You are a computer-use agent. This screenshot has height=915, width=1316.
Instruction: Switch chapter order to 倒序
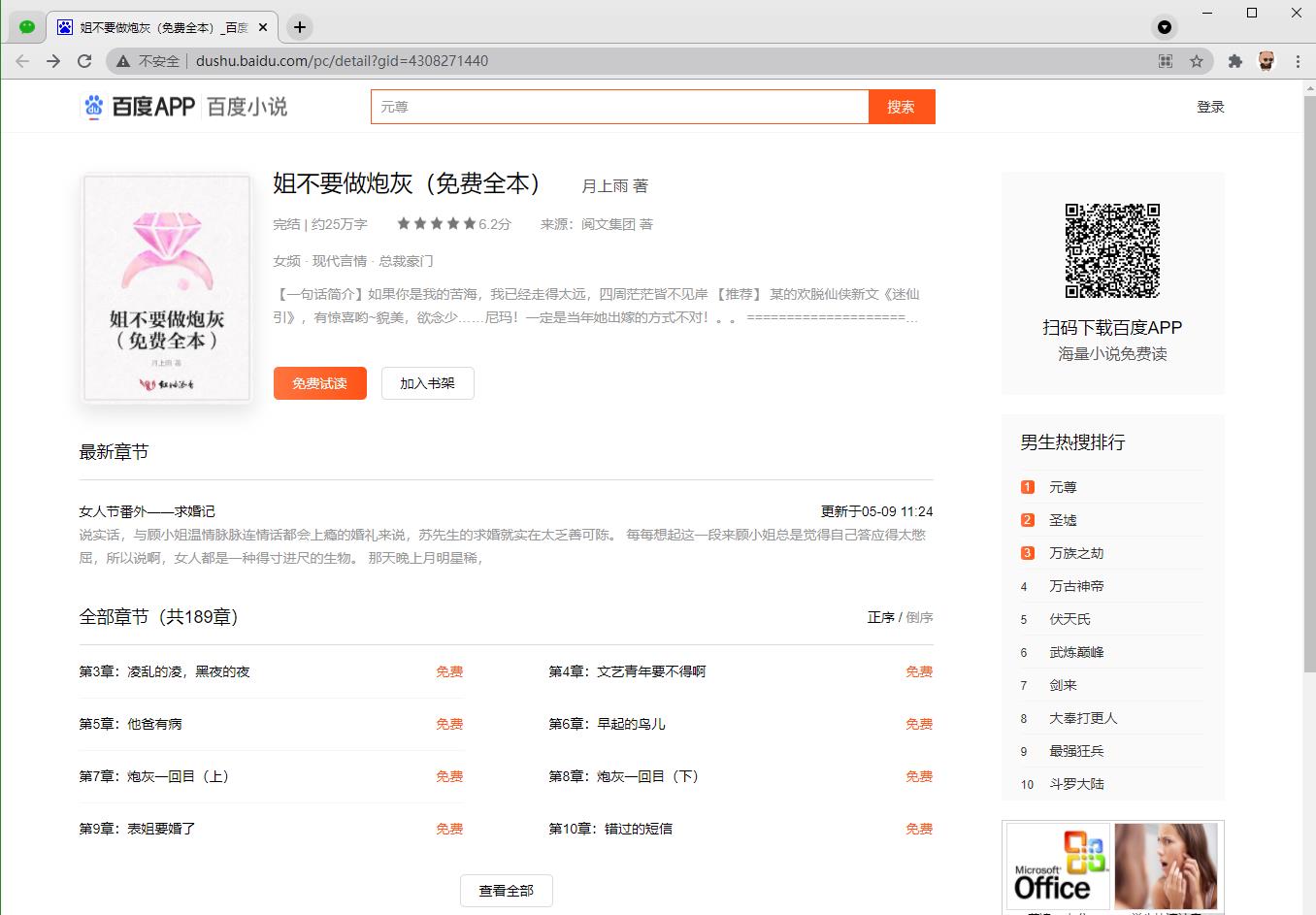coord(919,617)
